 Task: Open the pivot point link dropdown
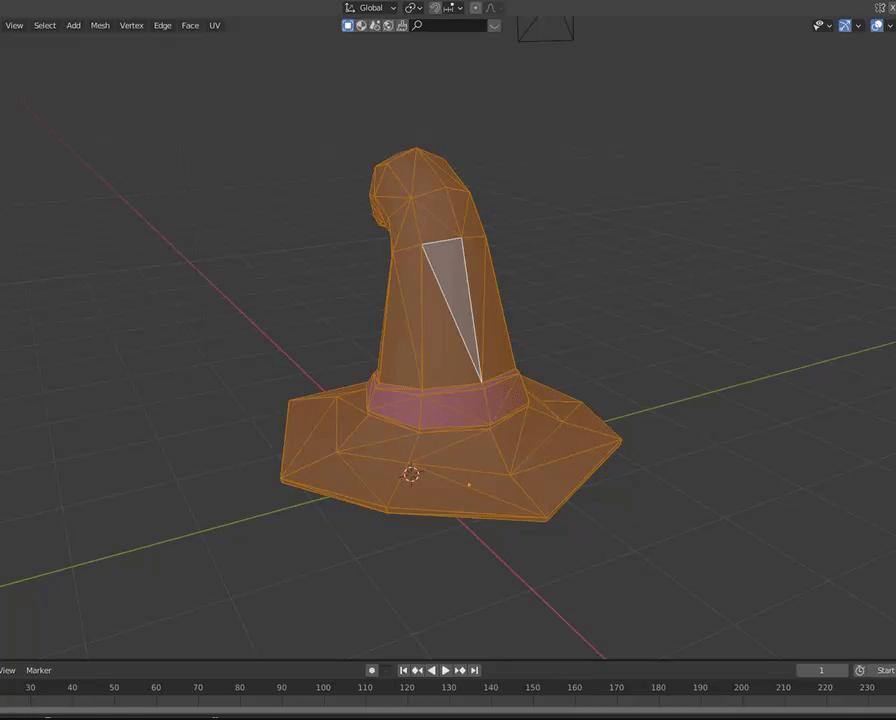click(x=413, y=8)
